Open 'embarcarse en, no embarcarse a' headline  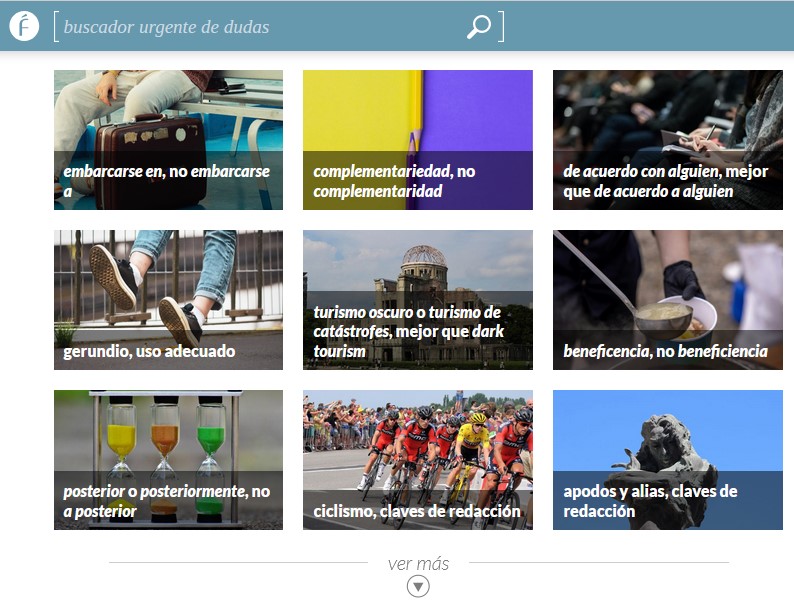click(x=166, y=181)
